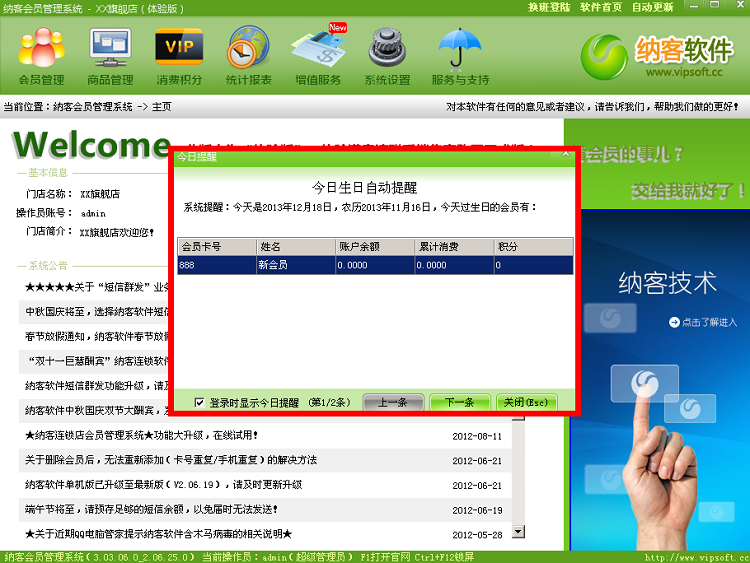
Task: Click the 下一条 next button
Action: pyautogui.click(x=460, y=402)
